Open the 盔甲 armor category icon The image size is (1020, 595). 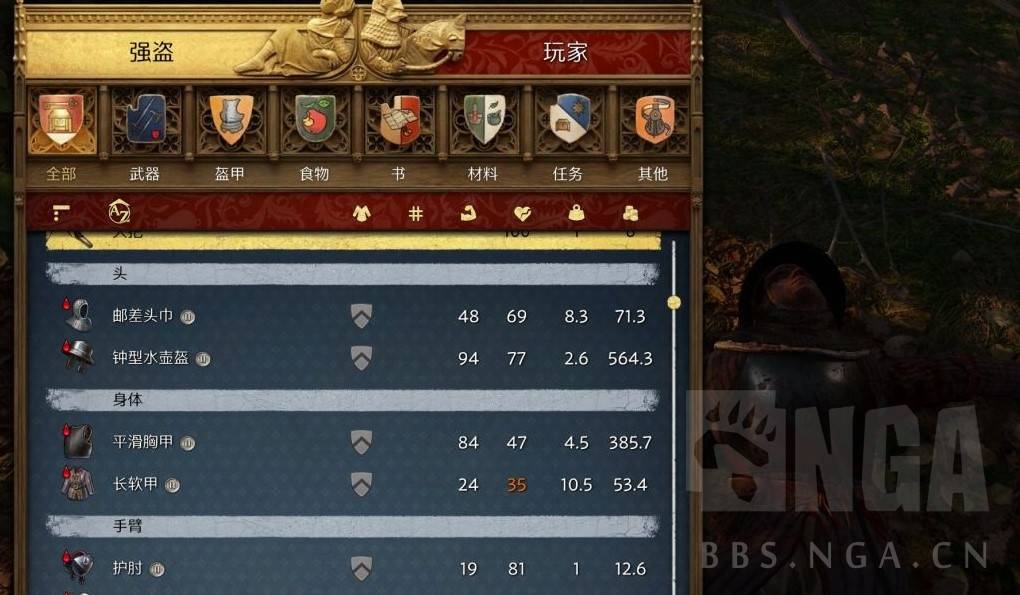click(x=231, y=120)
